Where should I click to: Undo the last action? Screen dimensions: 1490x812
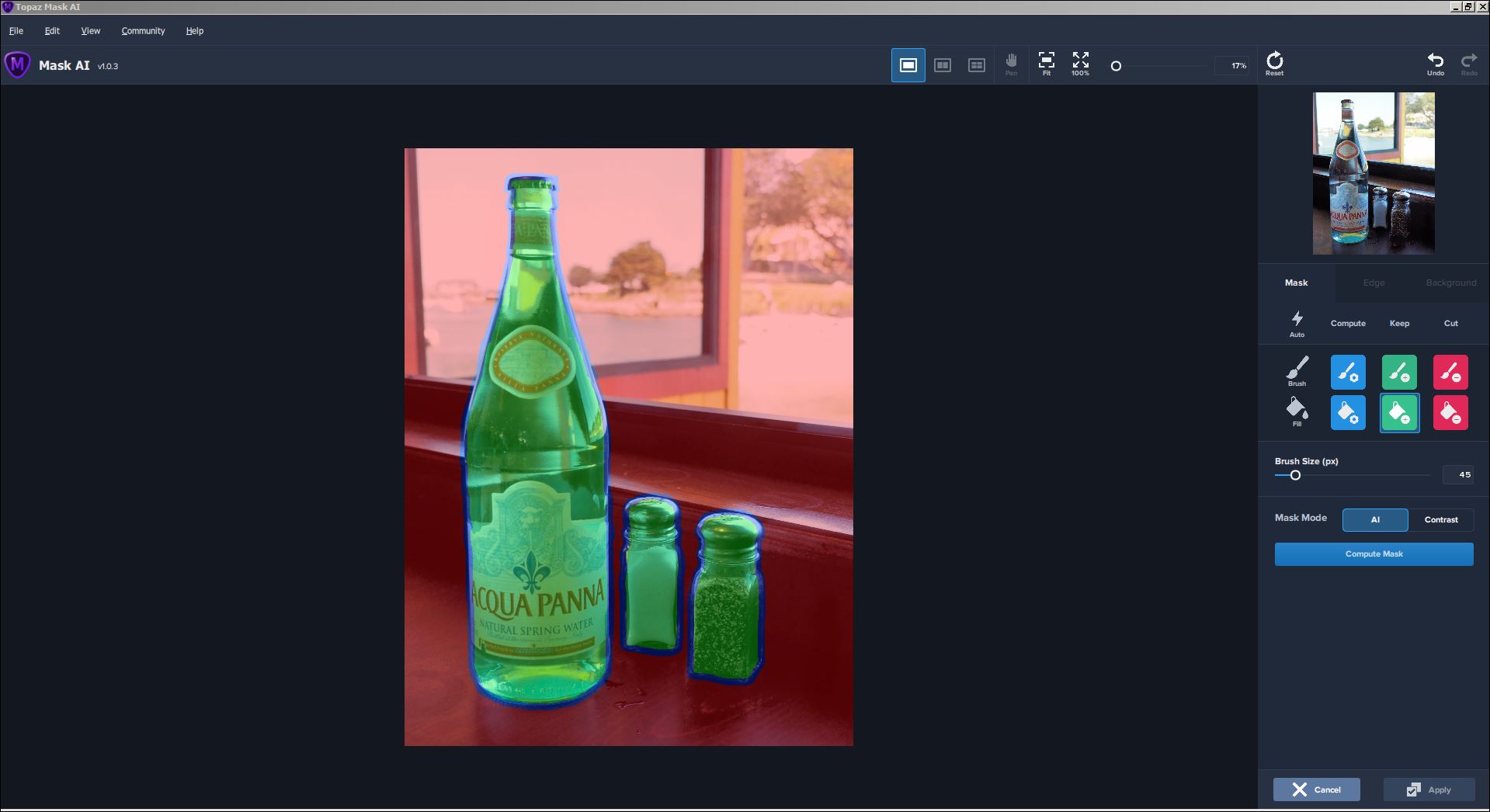tap(1435, 64)
